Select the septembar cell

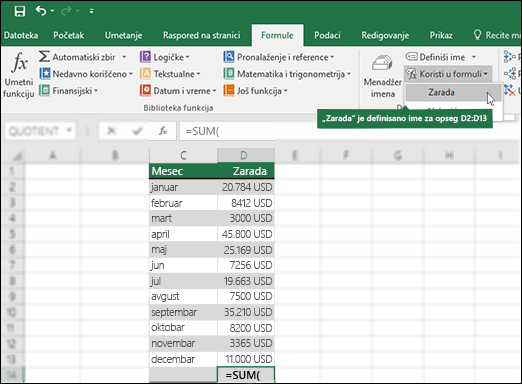point(183,312)
